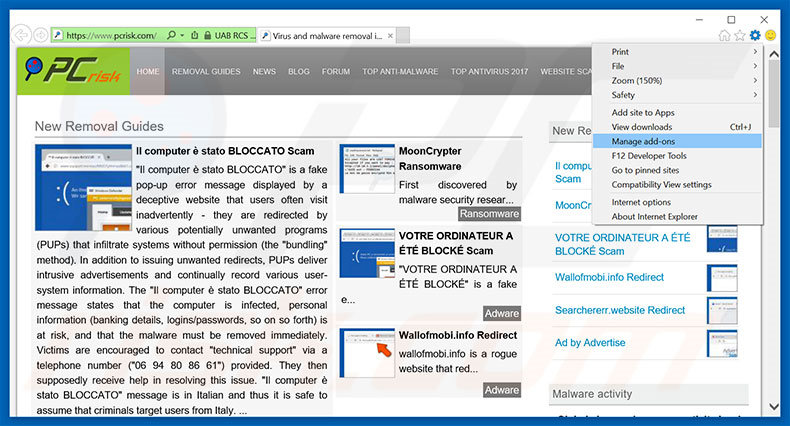The image size is (790, 426).
Task: Open Il computer è stato BLOCCATO Scam article
Action: [225, 151]
